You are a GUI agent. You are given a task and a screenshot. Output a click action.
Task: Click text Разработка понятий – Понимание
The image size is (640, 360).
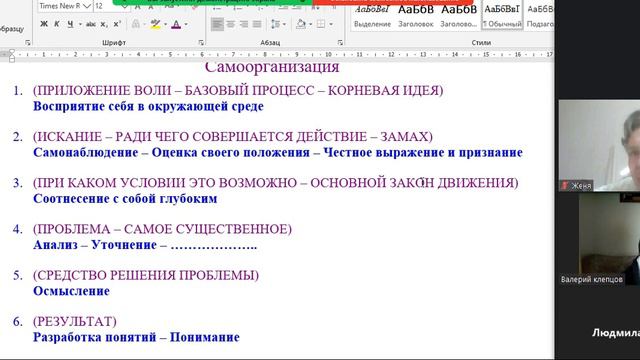pyautogui.click(x=136, y=337)
